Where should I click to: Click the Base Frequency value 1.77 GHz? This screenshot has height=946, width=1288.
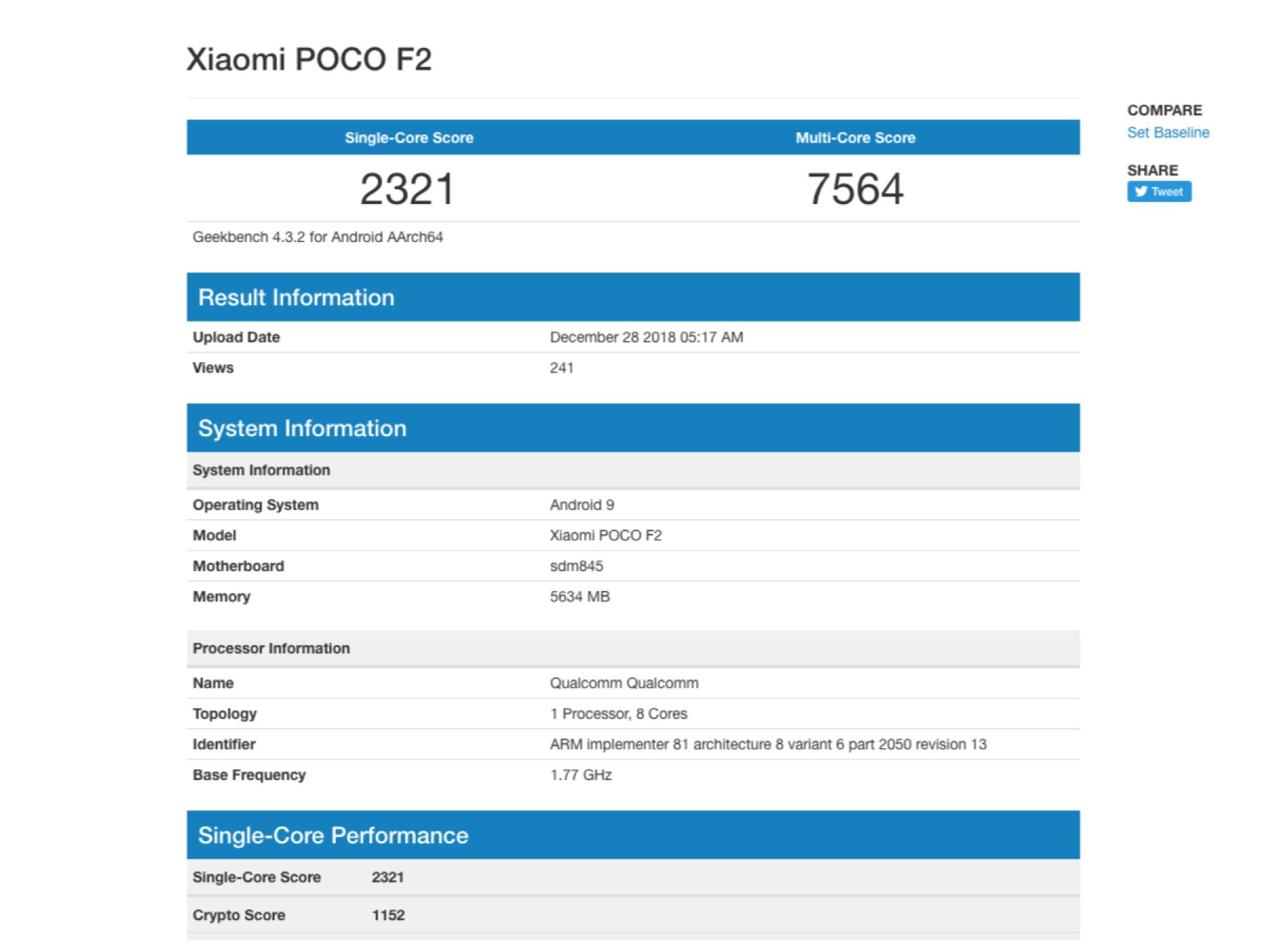click(x=581, y=775)
